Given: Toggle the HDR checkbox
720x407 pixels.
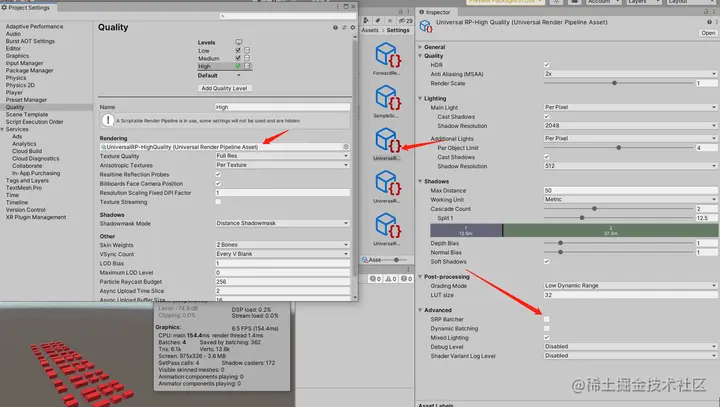Looking at the screenshot, I should pos(546,65).
